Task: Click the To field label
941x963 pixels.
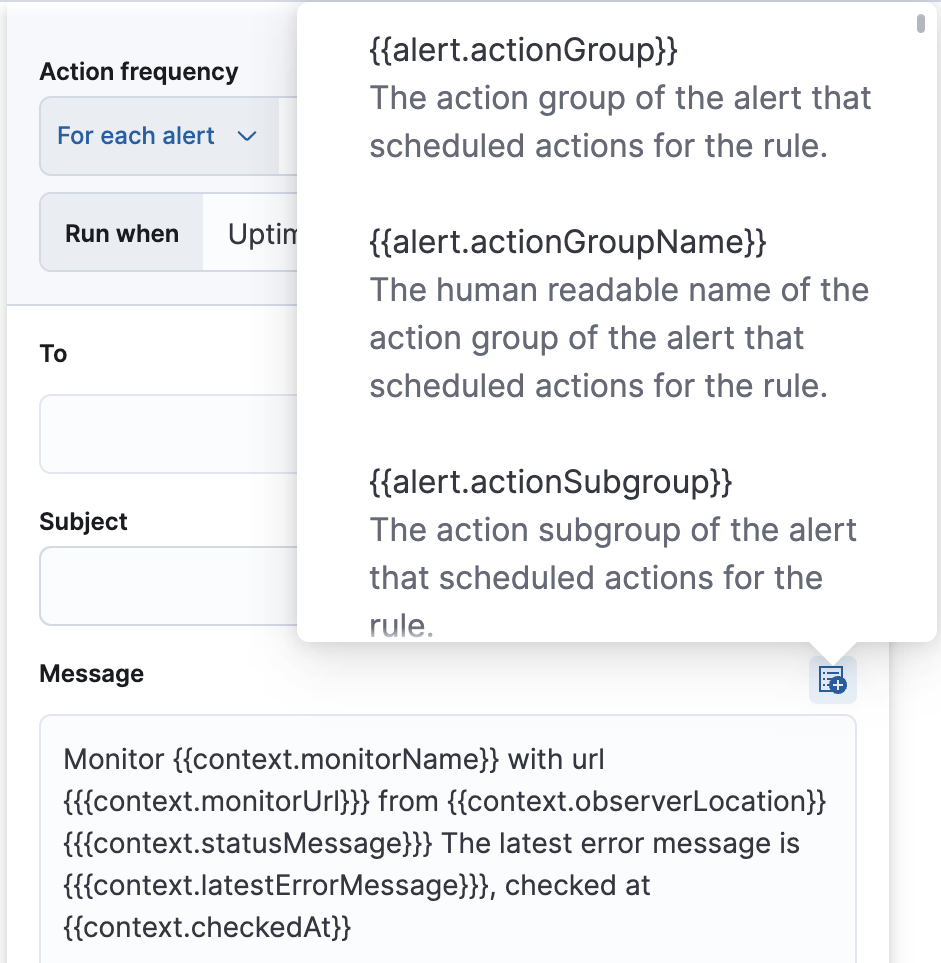Action: (x=51, y=353)
